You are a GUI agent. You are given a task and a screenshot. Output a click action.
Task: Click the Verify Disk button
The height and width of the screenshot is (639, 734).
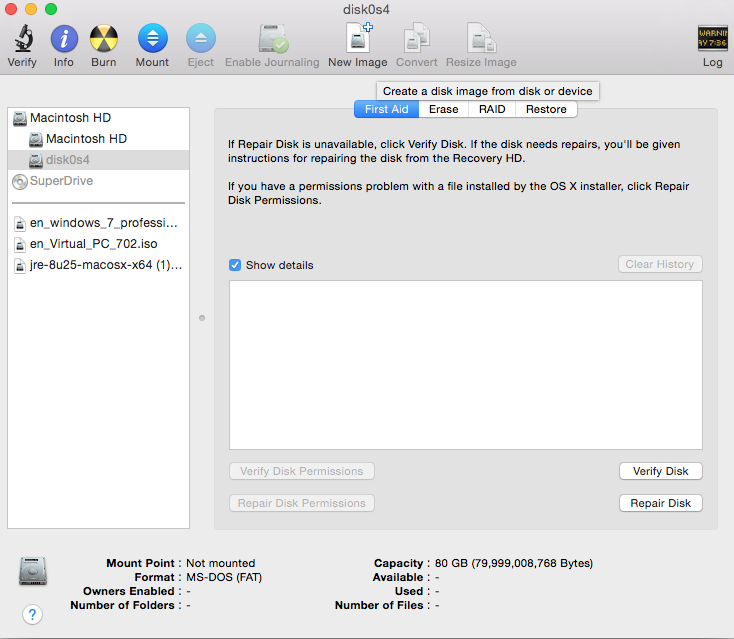(x=661, y=471)
